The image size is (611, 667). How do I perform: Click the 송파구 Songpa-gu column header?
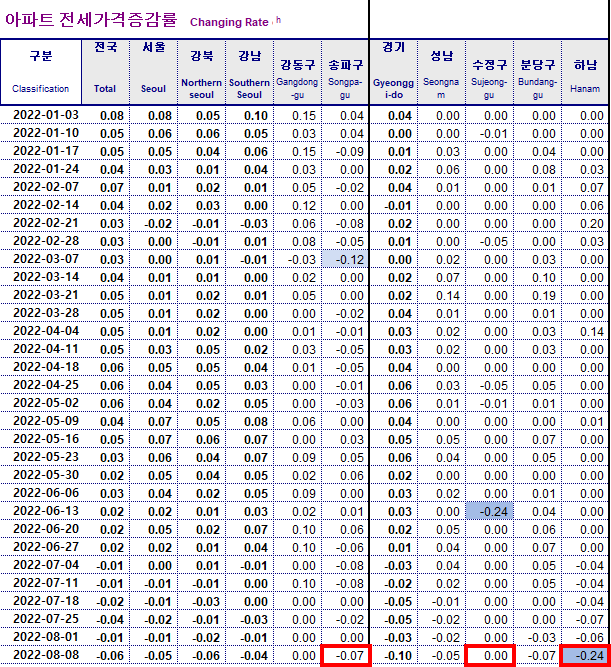coord(345,72)
